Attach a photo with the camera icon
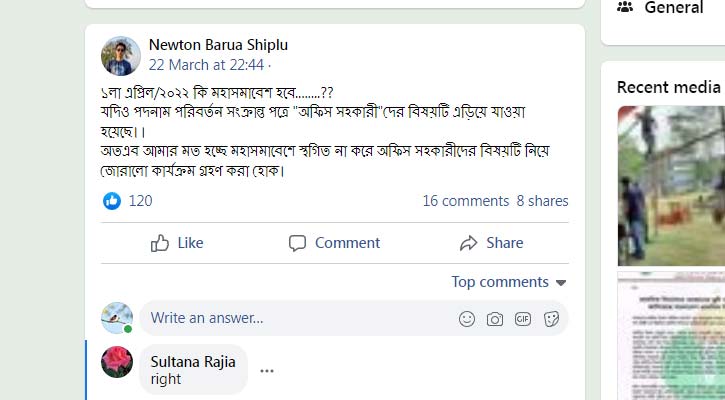 (x=494, y=319)
